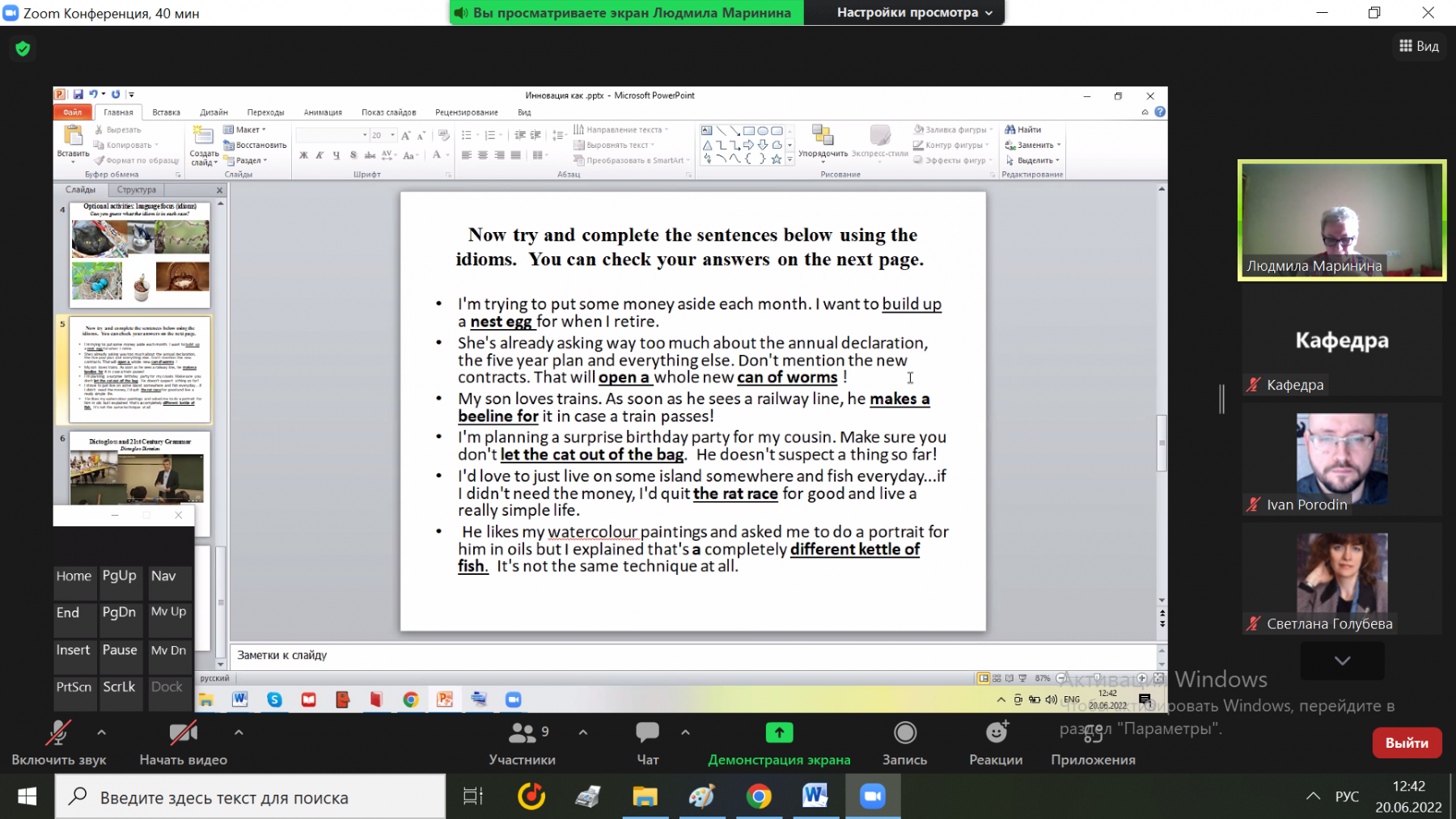This screenshot has width=1456, height=819.
Task: Toggle italic К formatting
Action: click(x=320, y=155)
